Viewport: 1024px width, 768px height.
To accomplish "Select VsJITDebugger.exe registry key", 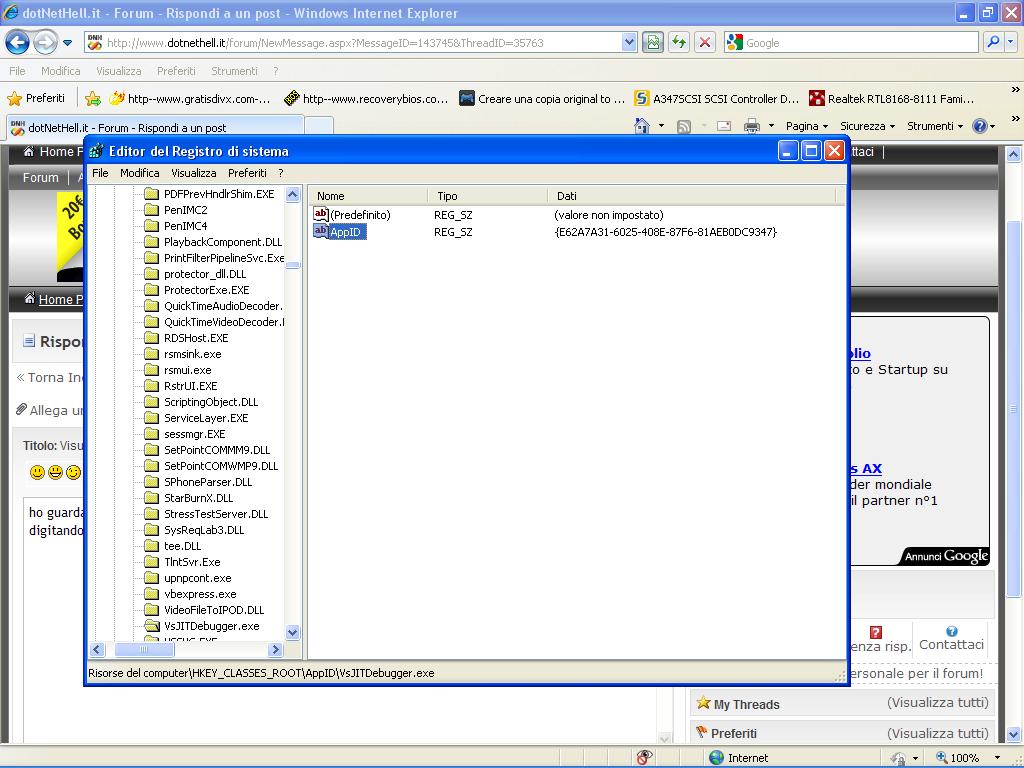I will [212, 626].
